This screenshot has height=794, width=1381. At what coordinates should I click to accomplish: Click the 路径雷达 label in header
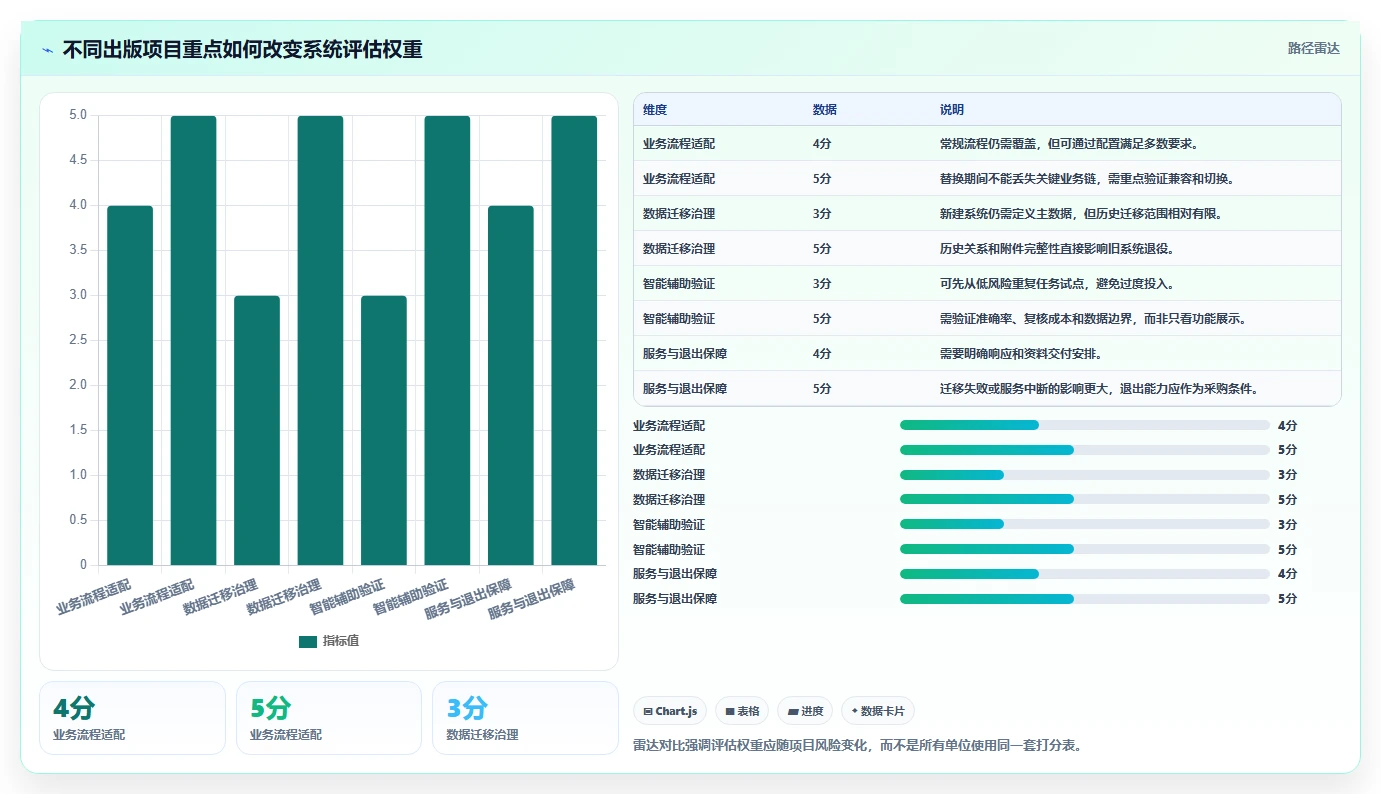click(1313, 48)
